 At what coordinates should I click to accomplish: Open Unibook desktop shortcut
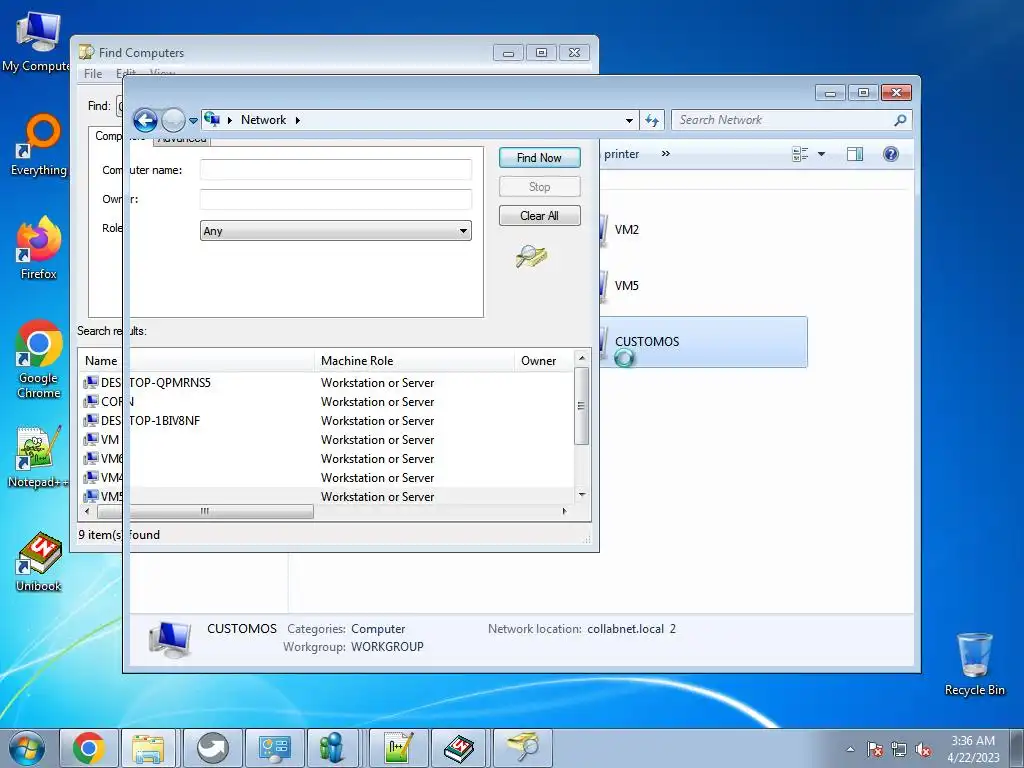pyautogui.click(x=39, y=562)
